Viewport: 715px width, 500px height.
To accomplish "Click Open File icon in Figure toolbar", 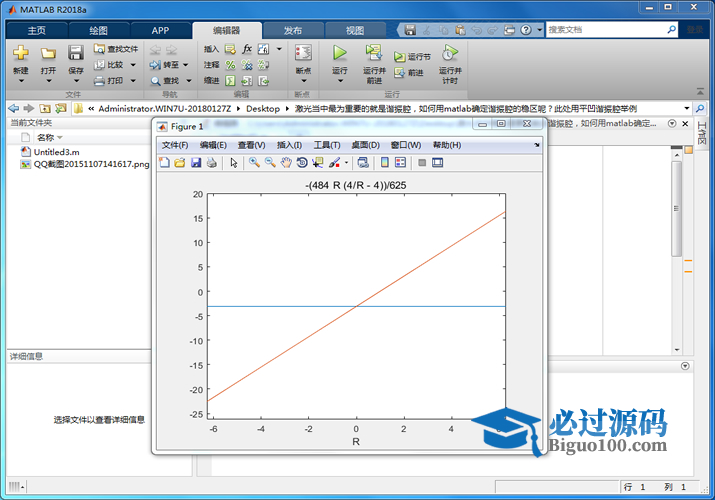I will click(x=180, y=162).
